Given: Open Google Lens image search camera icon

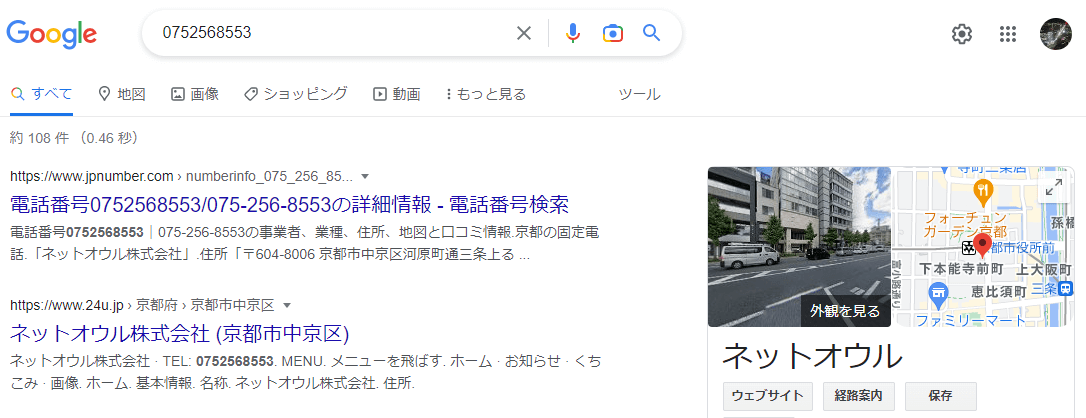Looking at the screenshot, I should pos(612,33).
